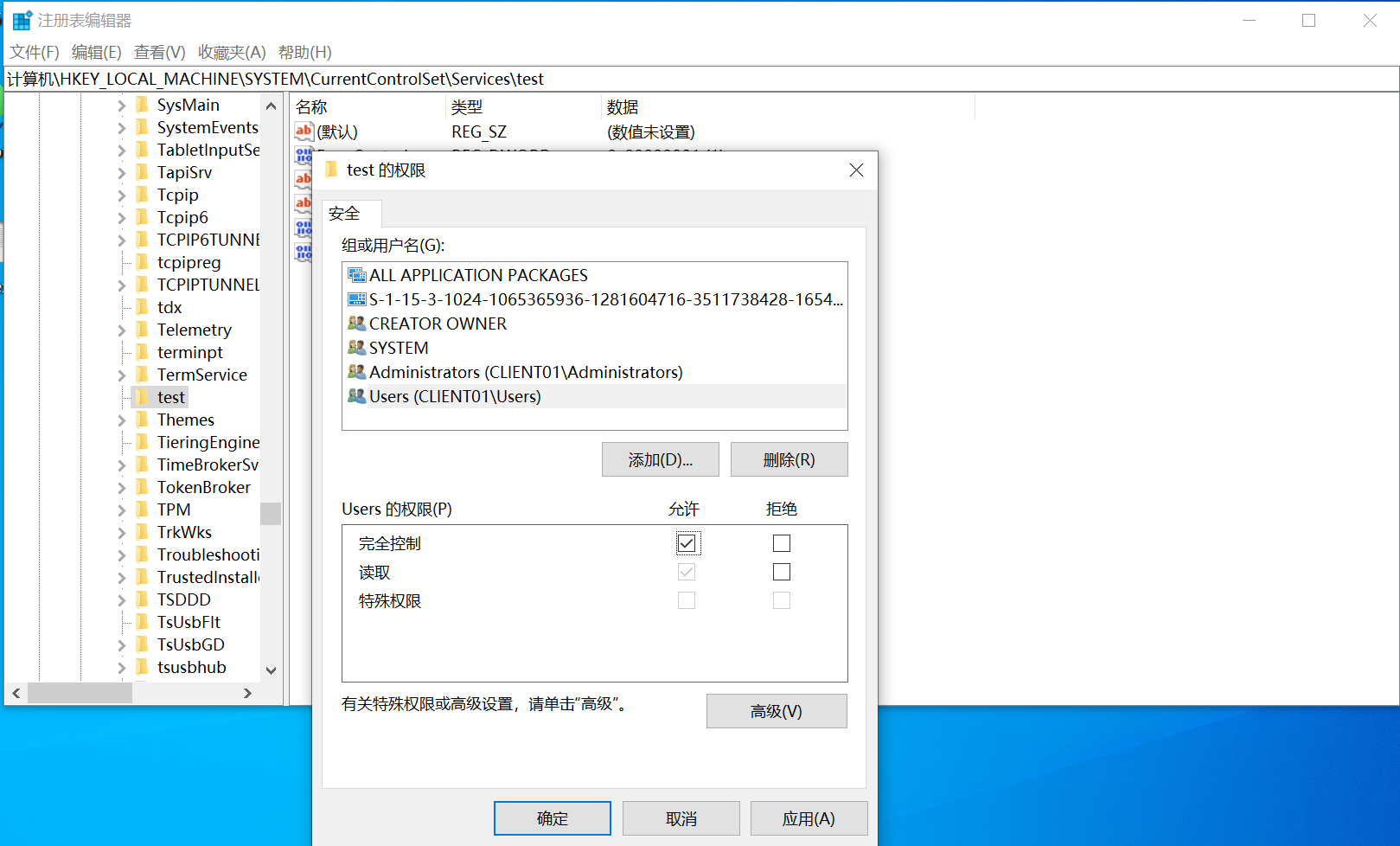This screenshot has height=846, width=1400.
Task: Expand the TokenBroker tree node
Action: pos(121,488)
